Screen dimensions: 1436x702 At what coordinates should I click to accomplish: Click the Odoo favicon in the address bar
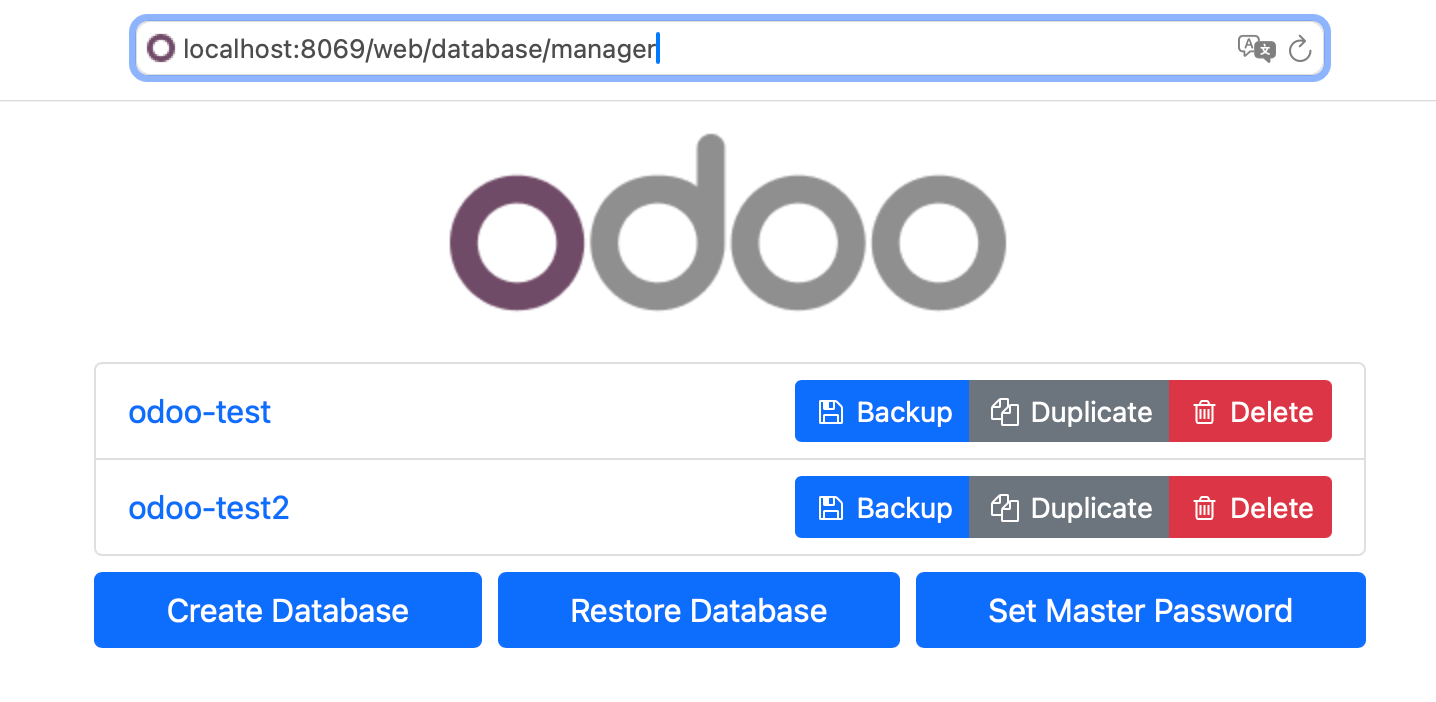click(x=160, y=48)
